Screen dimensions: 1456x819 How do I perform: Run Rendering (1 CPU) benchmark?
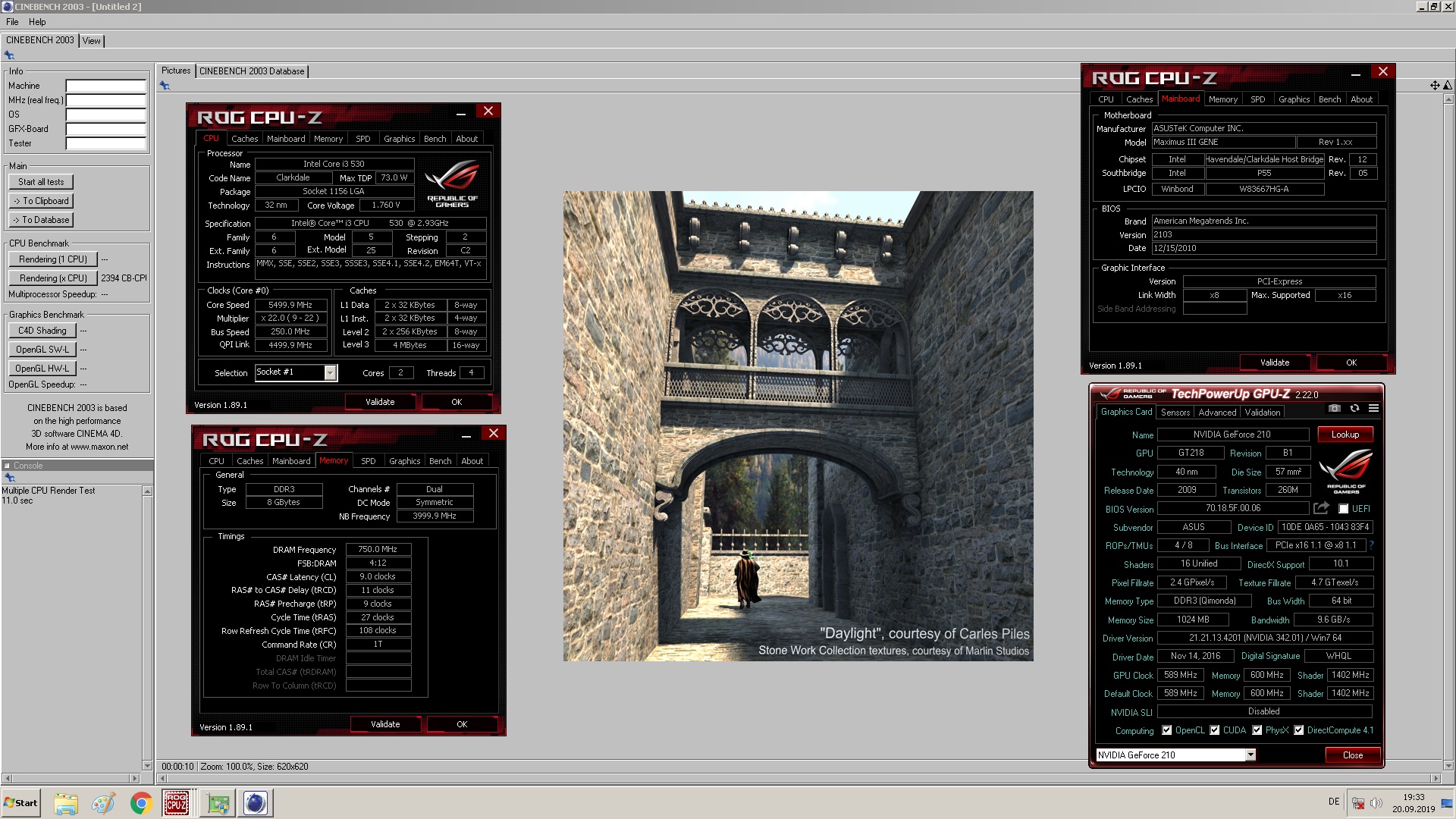tap(53, 259)
